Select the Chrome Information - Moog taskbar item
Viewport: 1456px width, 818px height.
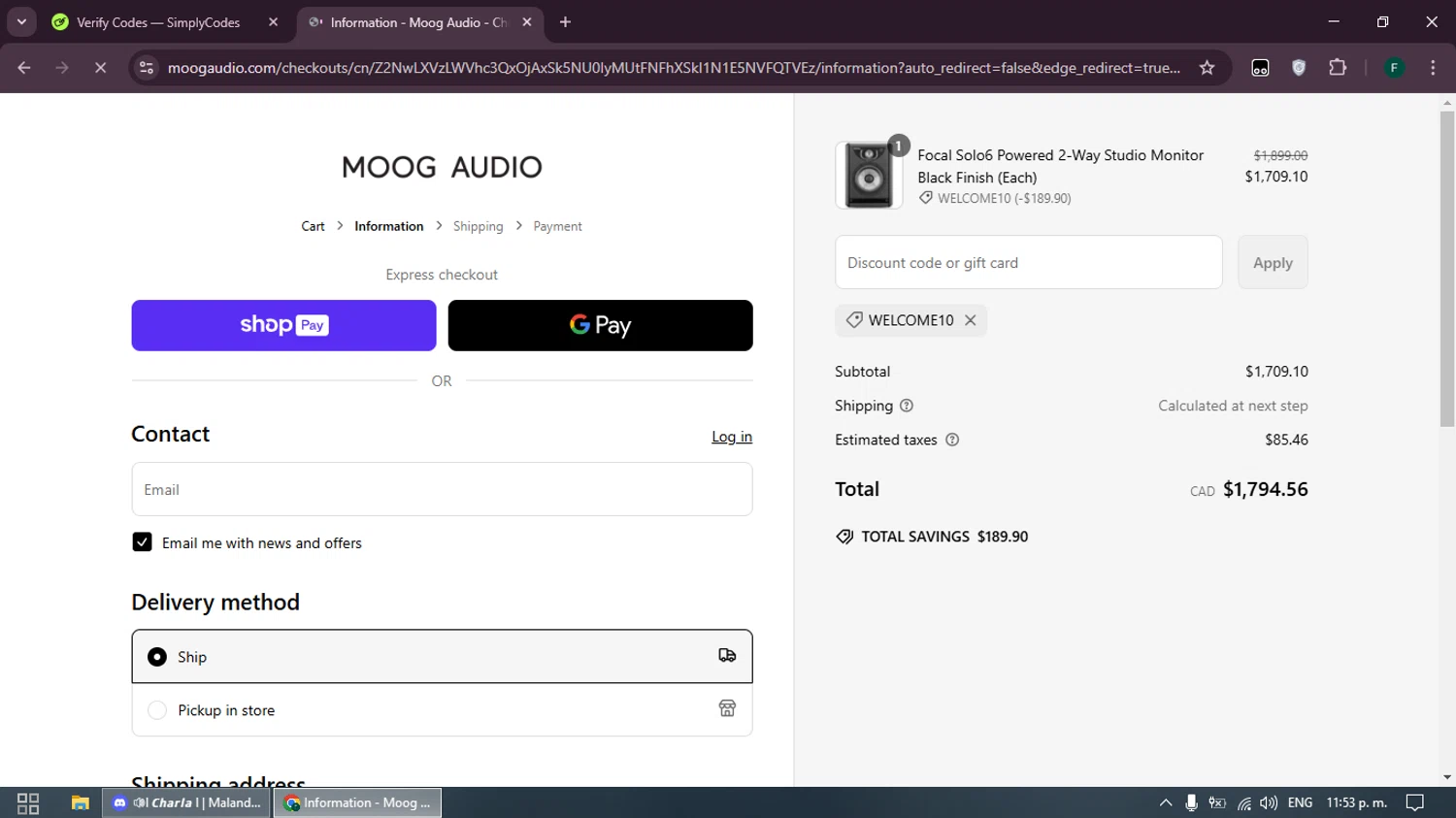click(x=357, y=802)
